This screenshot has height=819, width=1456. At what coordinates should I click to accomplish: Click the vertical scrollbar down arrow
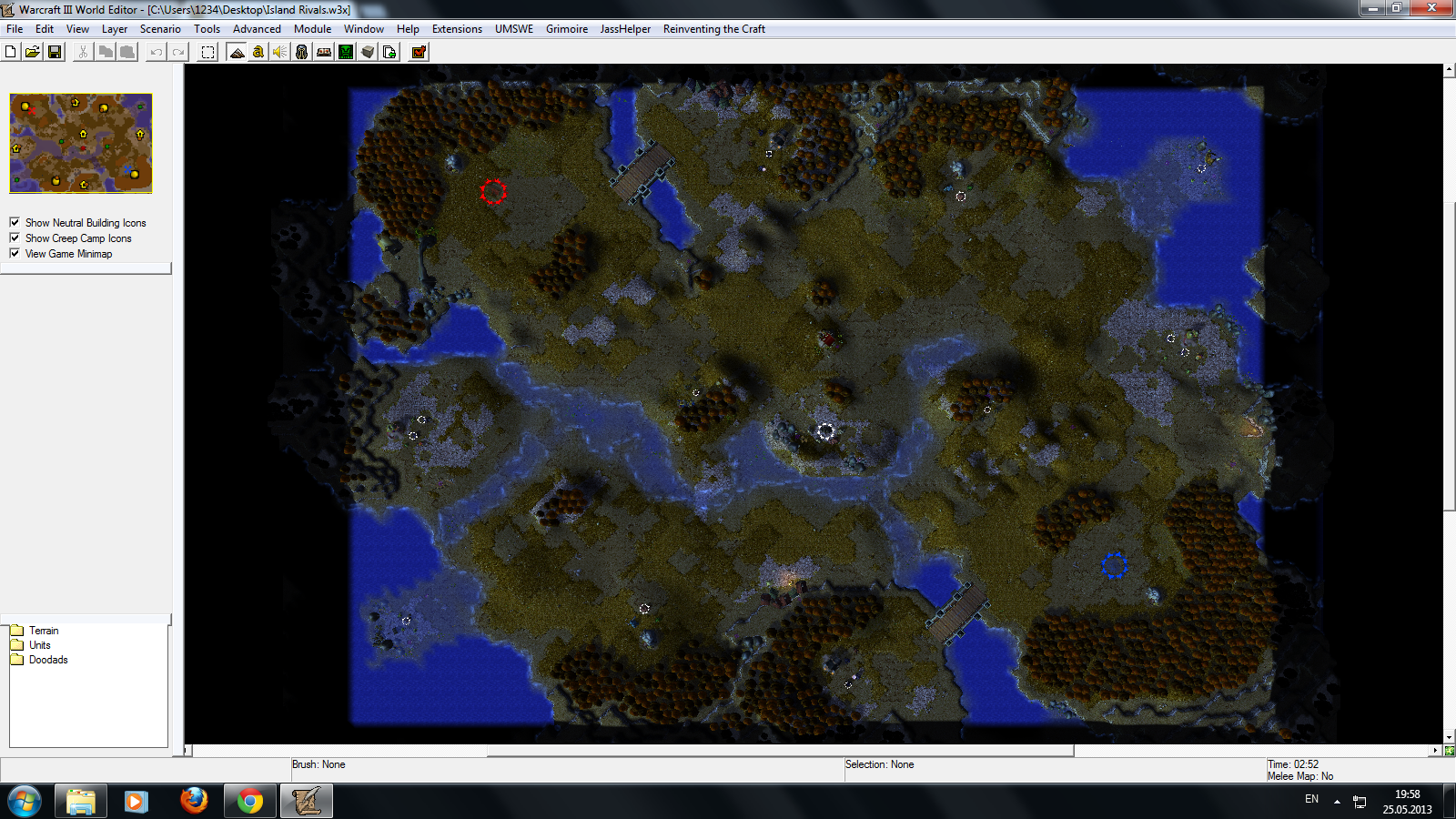[1450, 737]
